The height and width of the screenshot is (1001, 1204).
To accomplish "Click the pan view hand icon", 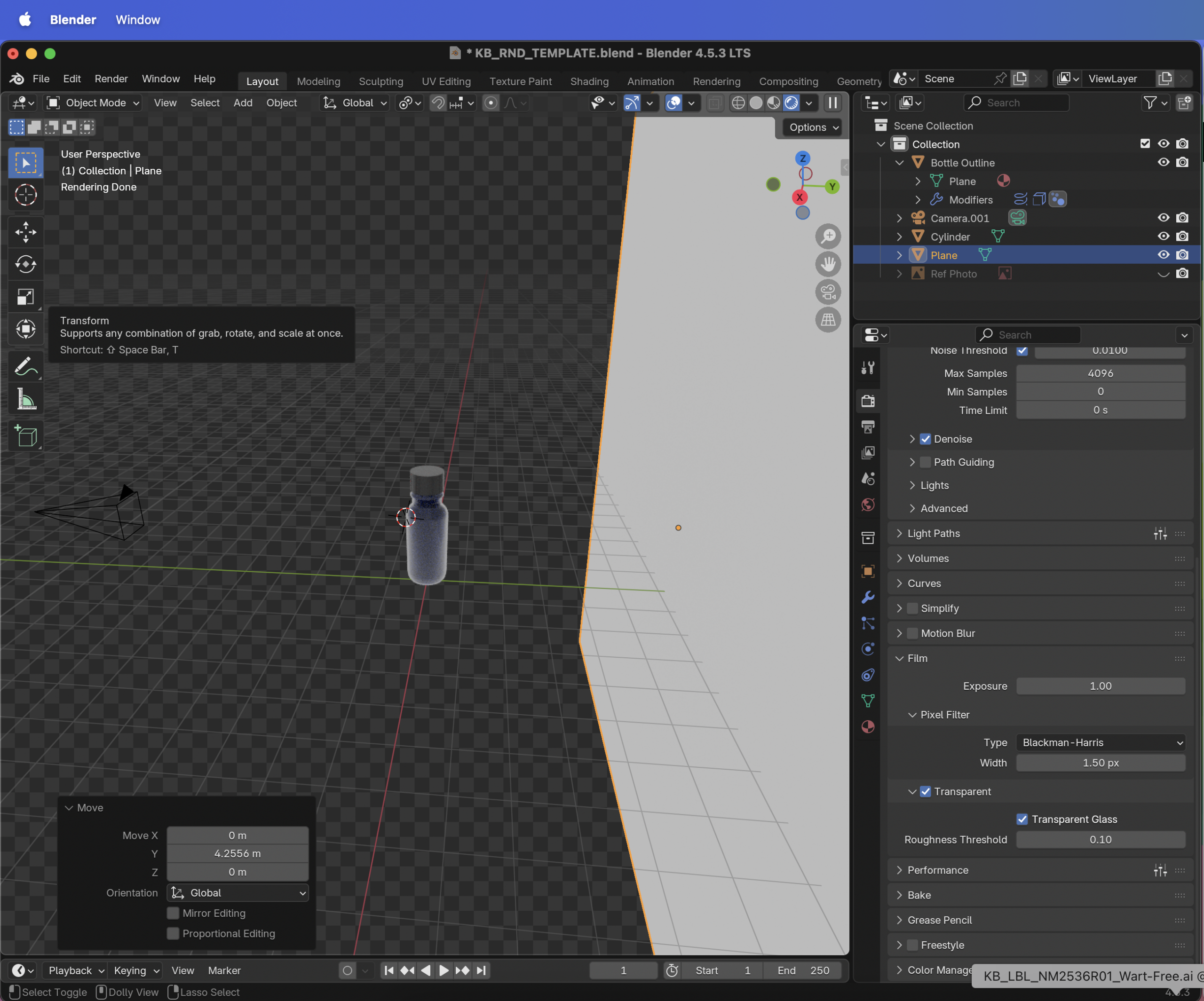I will click(828, 264).
